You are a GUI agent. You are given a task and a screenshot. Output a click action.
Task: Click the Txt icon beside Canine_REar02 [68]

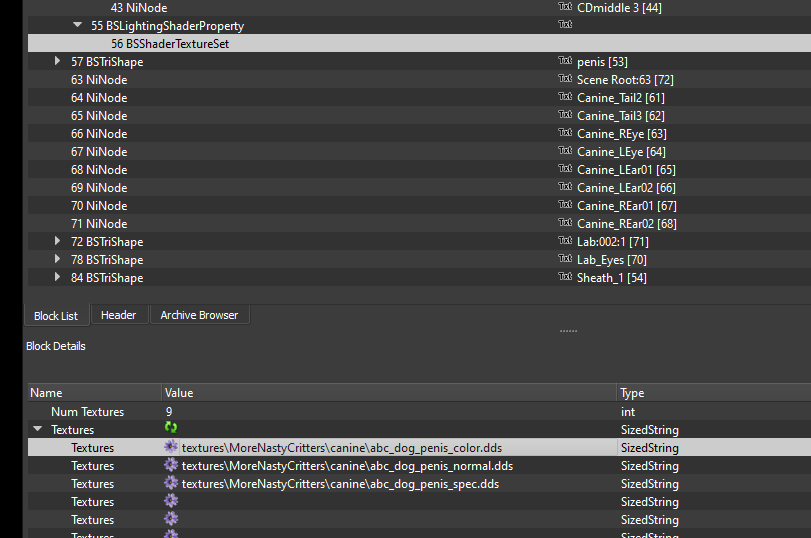click(x=565, y=222)
